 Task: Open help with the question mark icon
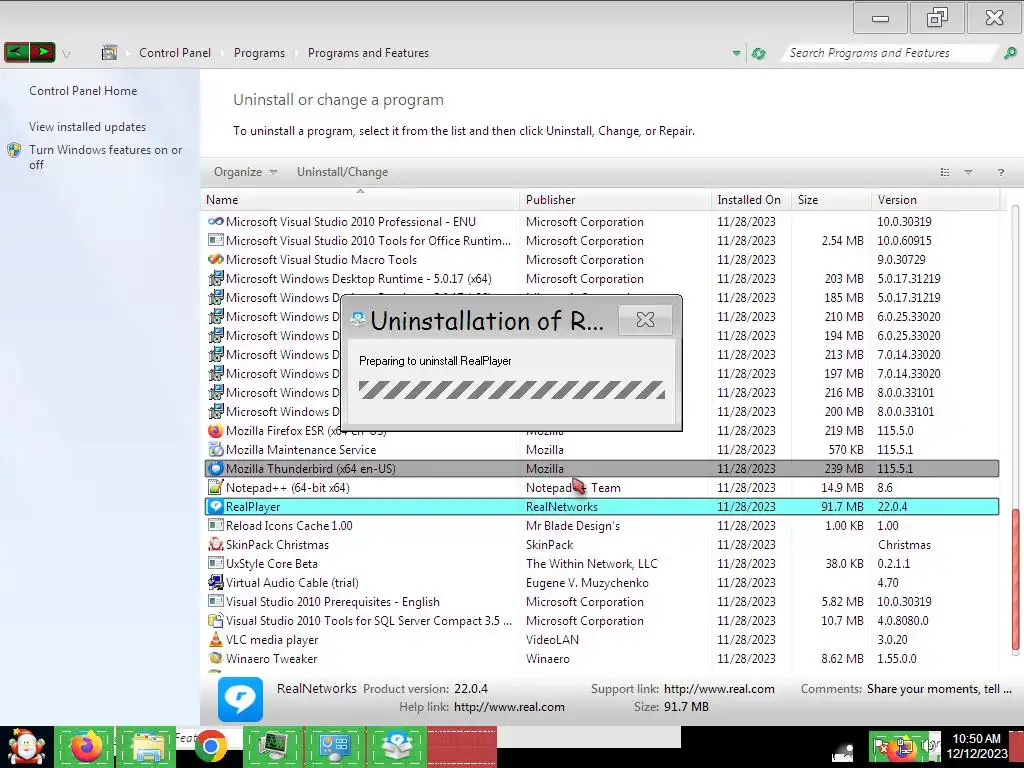1000,172
